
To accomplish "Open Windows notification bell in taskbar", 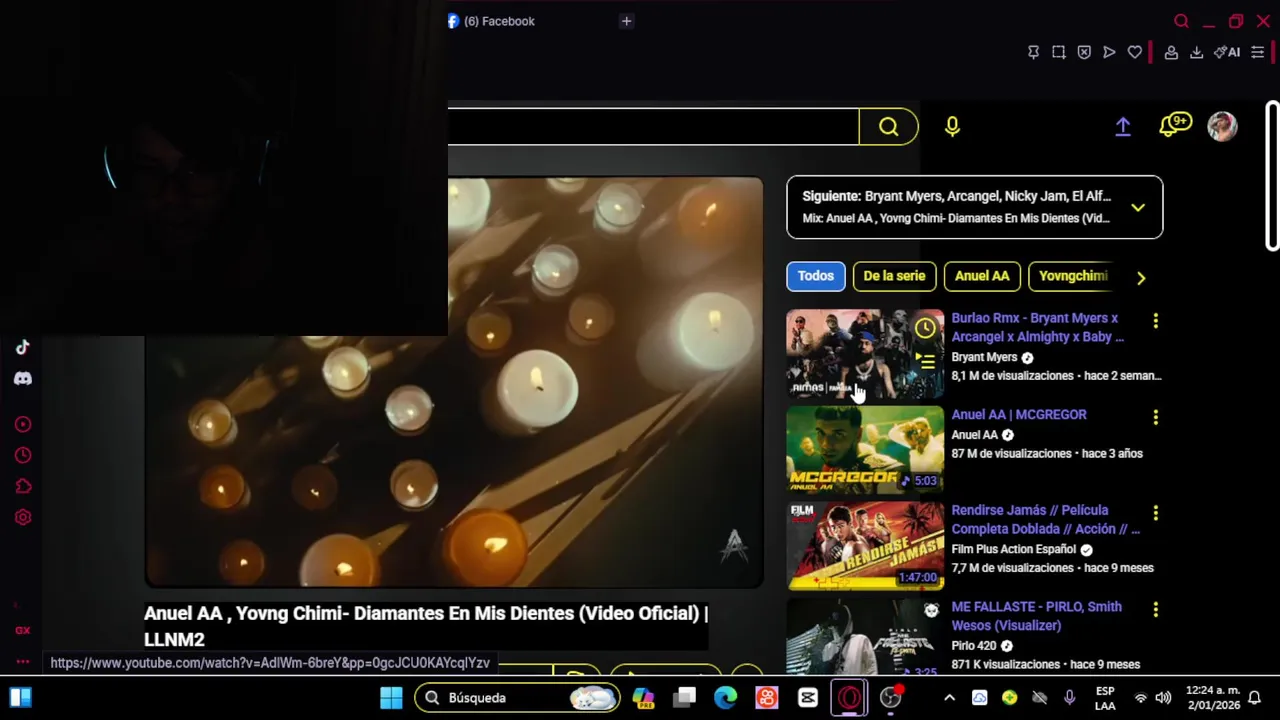I will click(1254, 698).
